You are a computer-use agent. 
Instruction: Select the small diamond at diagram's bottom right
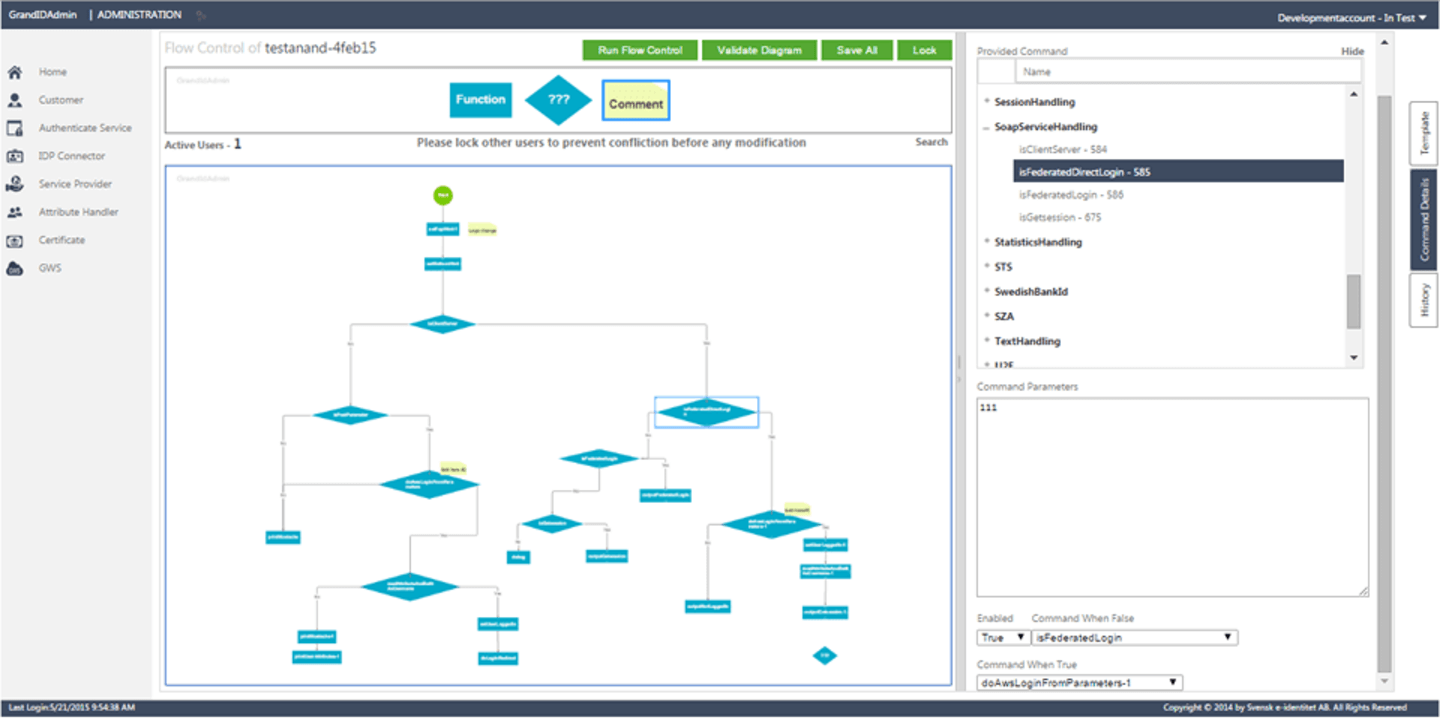click(825, 656)
